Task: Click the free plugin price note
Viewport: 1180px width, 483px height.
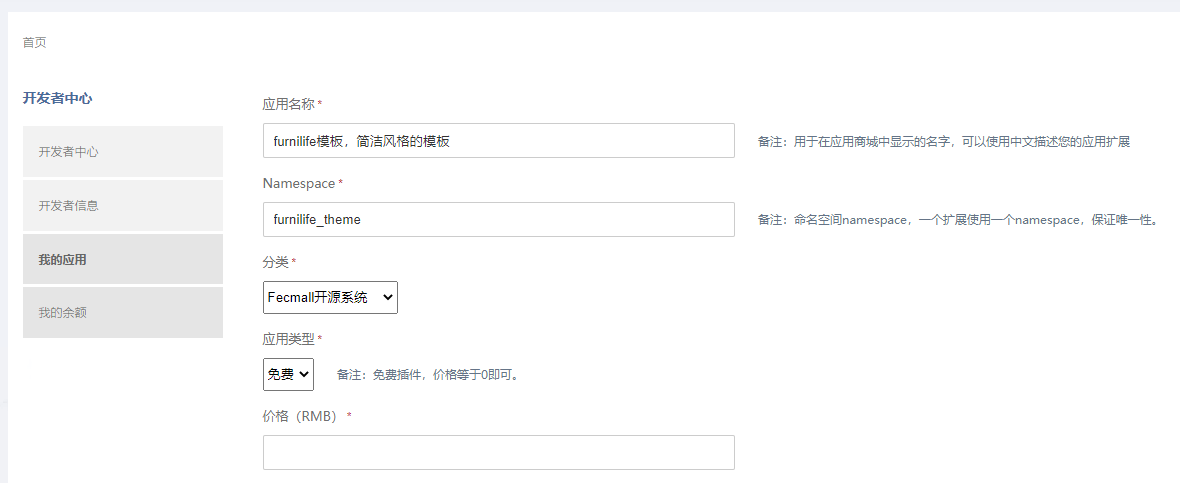Action: pyautogui.click(x=429, y=375)
